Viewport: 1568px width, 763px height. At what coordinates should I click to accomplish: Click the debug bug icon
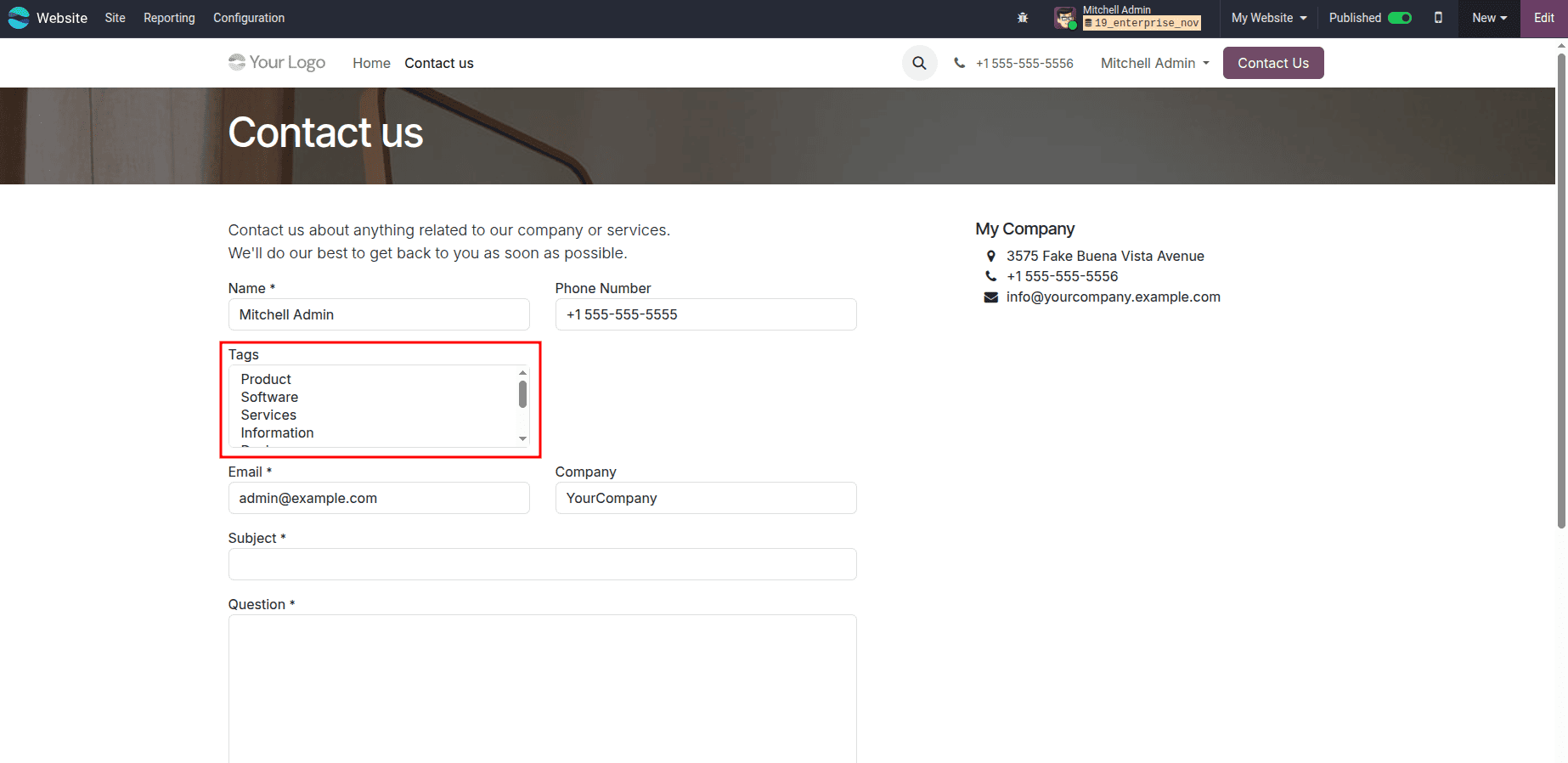coord(1023,18)
